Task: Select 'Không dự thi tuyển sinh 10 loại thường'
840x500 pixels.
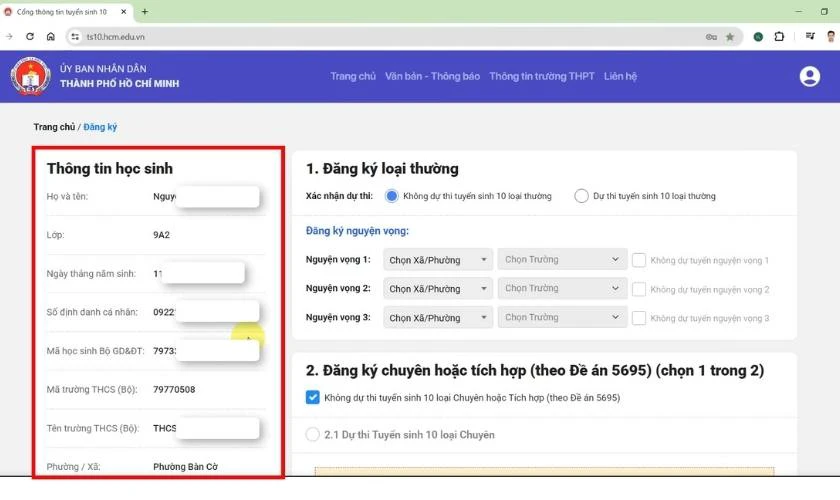Action: tap(392, 196)
